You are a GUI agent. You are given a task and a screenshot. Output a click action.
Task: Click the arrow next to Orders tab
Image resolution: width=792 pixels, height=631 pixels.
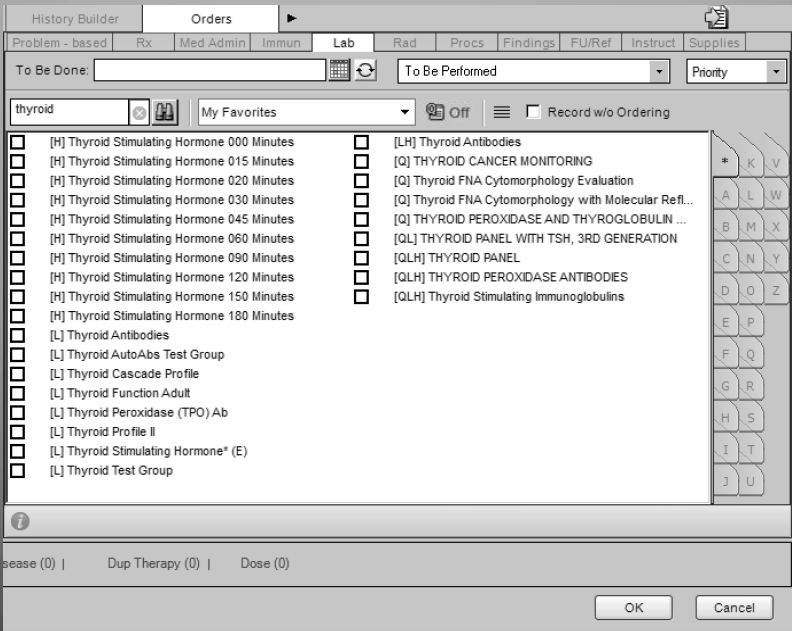(x=292, y=17)
